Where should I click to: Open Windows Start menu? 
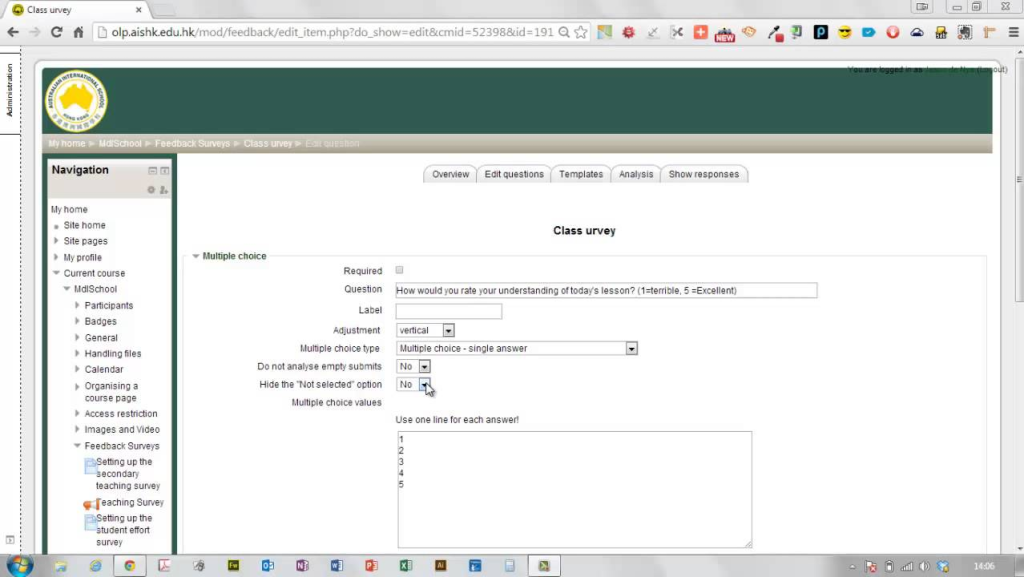[x=20, y=565]
